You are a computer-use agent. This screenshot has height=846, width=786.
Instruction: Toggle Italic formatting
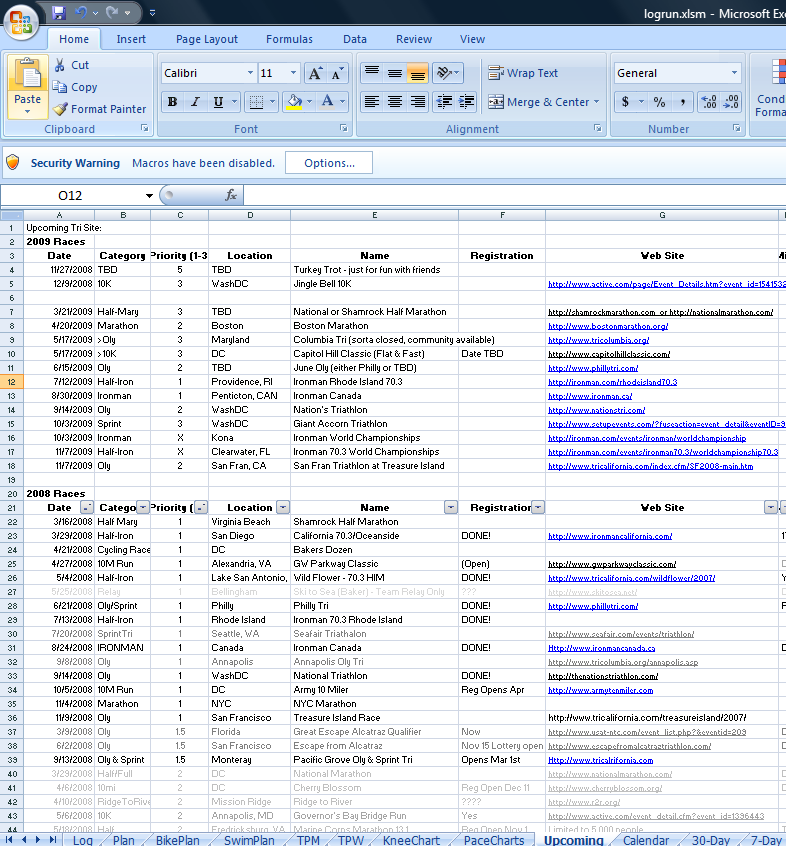tap(195, 101)
